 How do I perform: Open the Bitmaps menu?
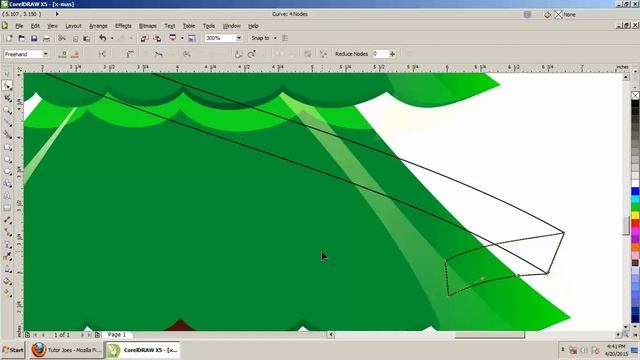(148, 26)
